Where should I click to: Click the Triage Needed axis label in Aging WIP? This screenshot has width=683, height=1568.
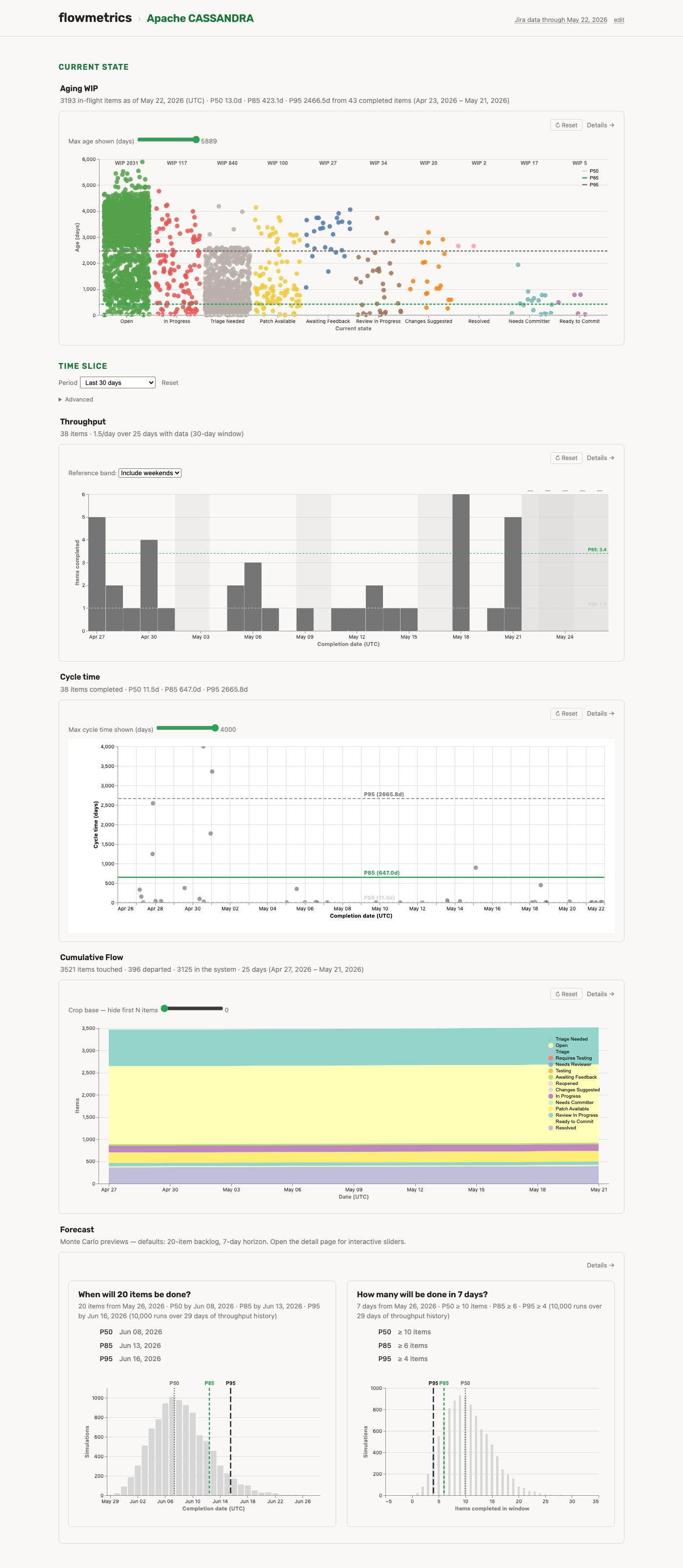coord(227,322)
